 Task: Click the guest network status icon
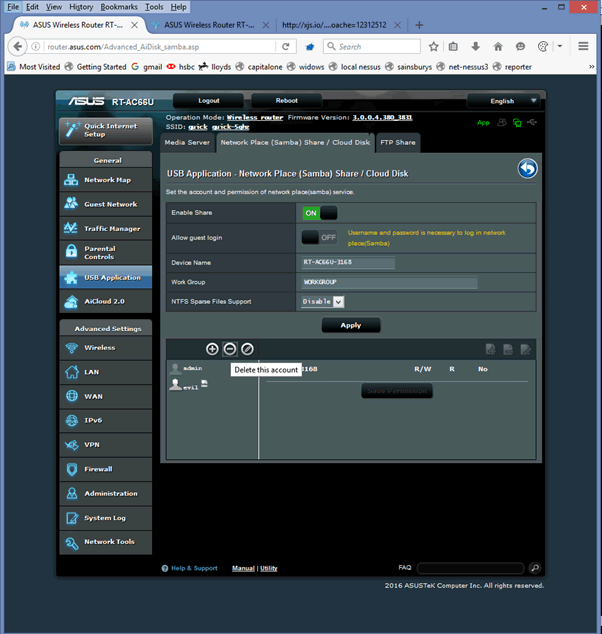tap(502, 122)
